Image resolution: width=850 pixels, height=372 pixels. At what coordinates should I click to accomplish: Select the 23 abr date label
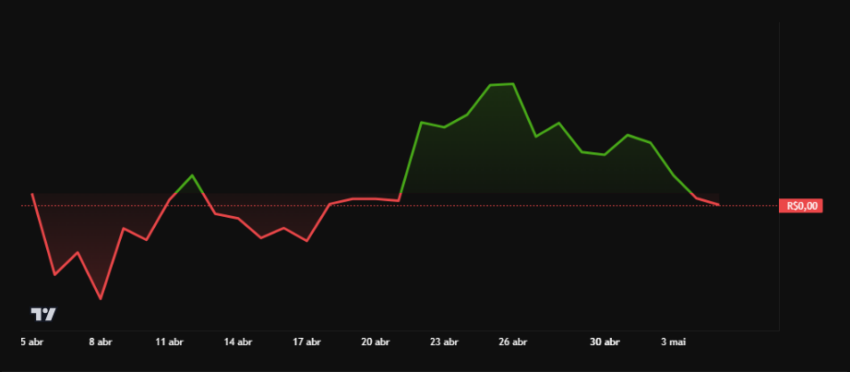click(x=444, y=342)
